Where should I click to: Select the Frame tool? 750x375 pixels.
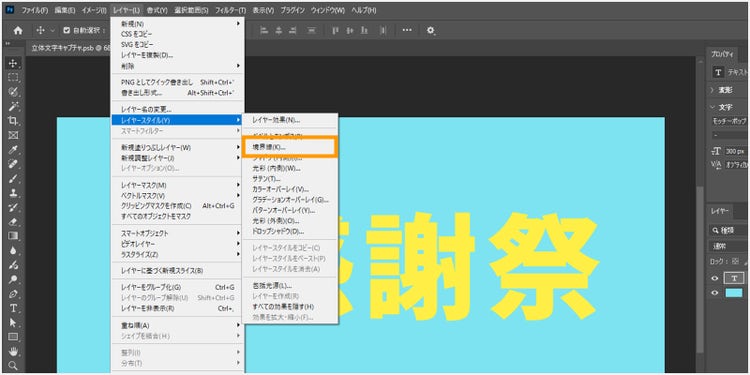(x=13, y=135)
